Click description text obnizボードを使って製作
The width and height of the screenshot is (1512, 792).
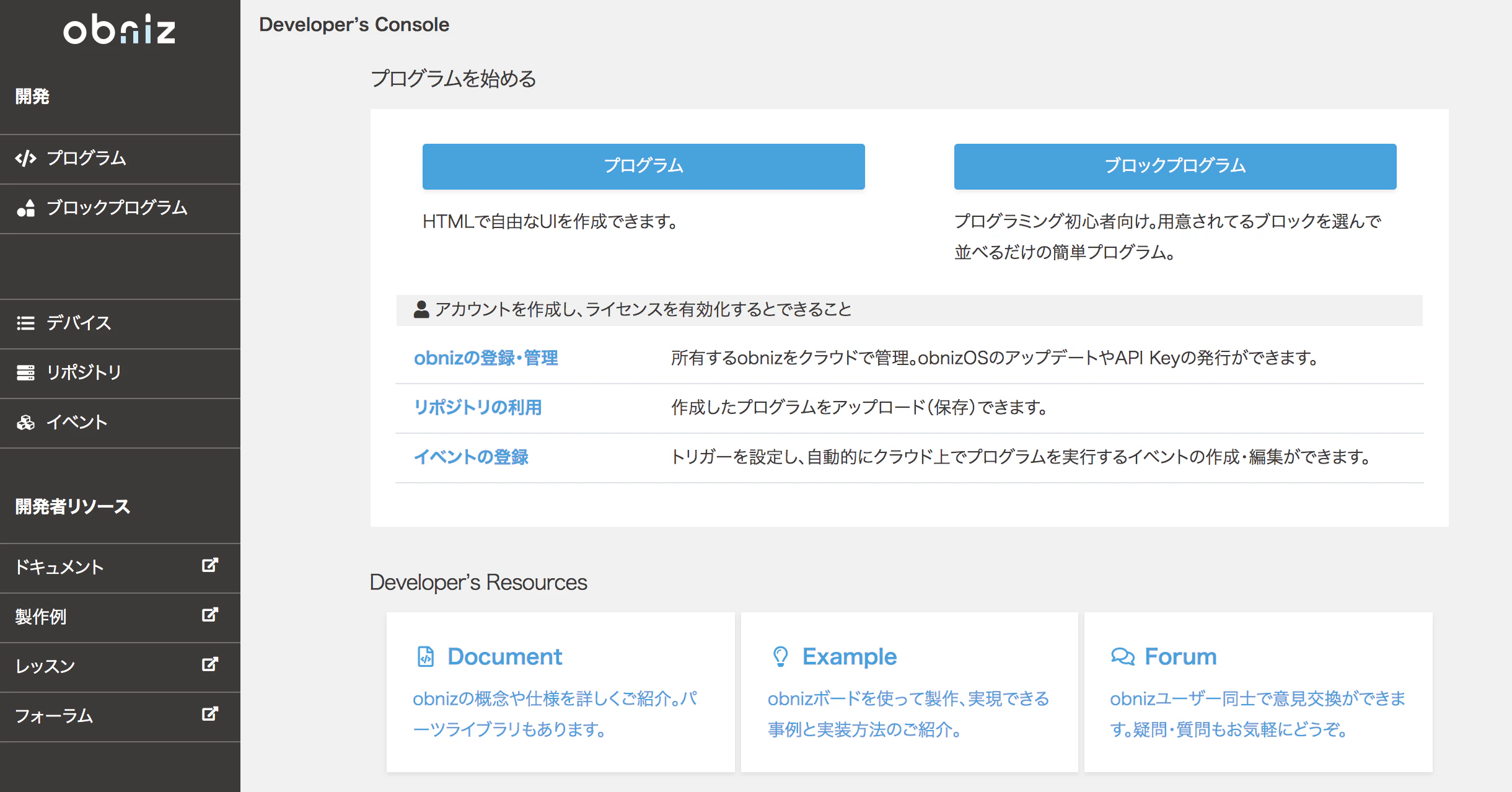click(x=908, y=714)
